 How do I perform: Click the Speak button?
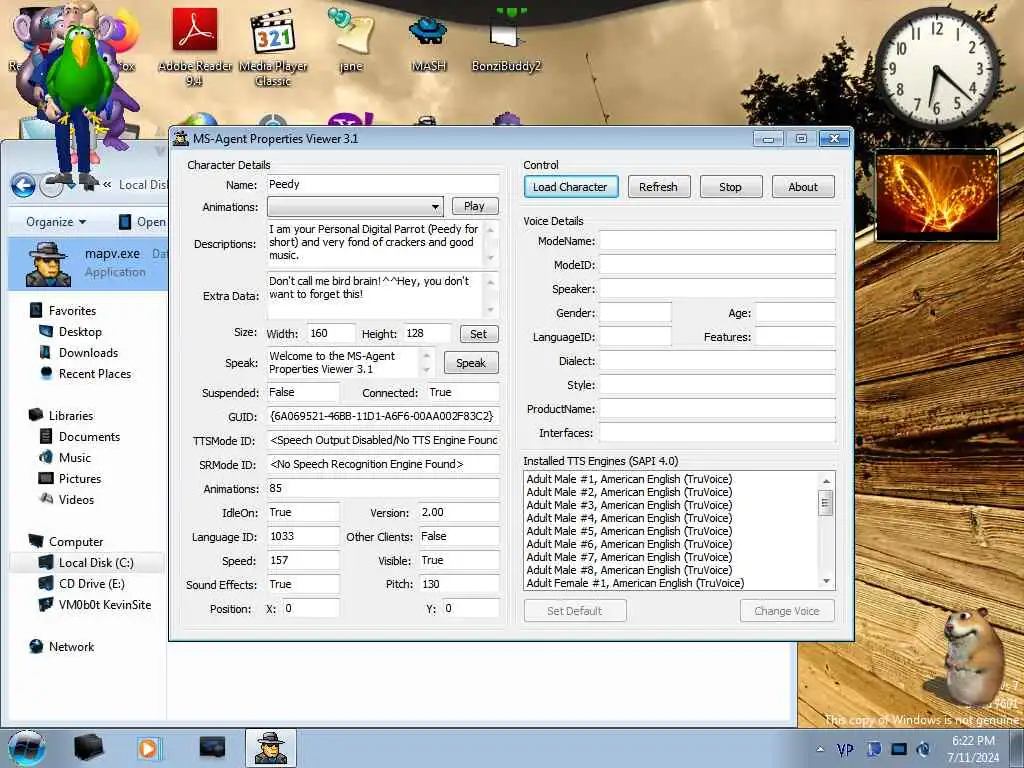470,362
